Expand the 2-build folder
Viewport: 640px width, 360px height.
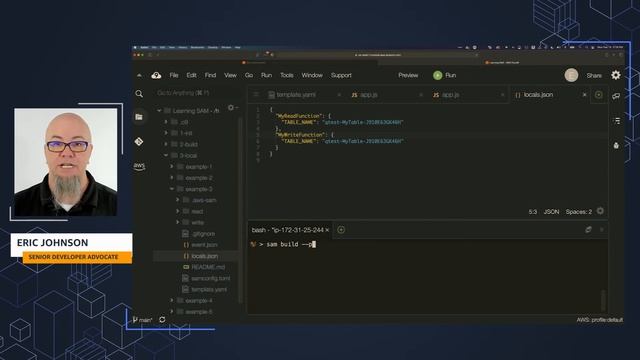(166, 144)
